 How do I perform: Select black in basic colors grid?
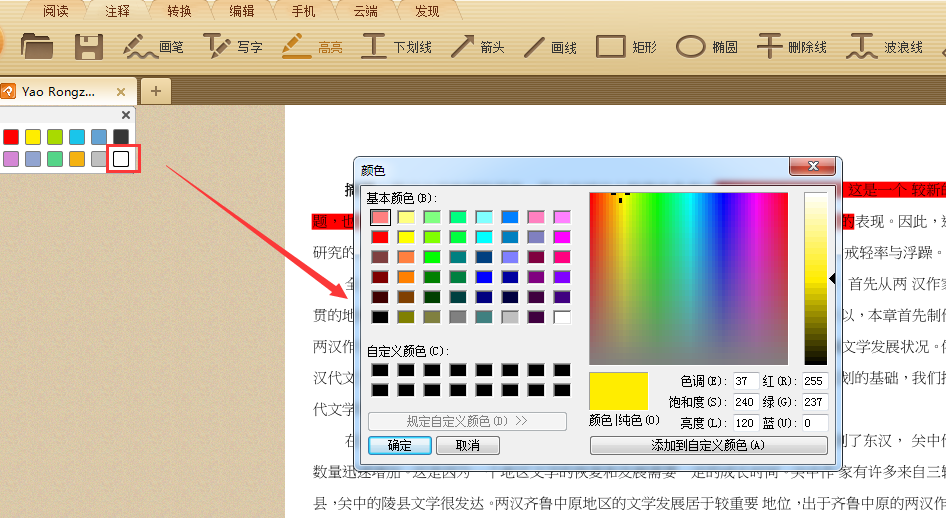point(380,317)
